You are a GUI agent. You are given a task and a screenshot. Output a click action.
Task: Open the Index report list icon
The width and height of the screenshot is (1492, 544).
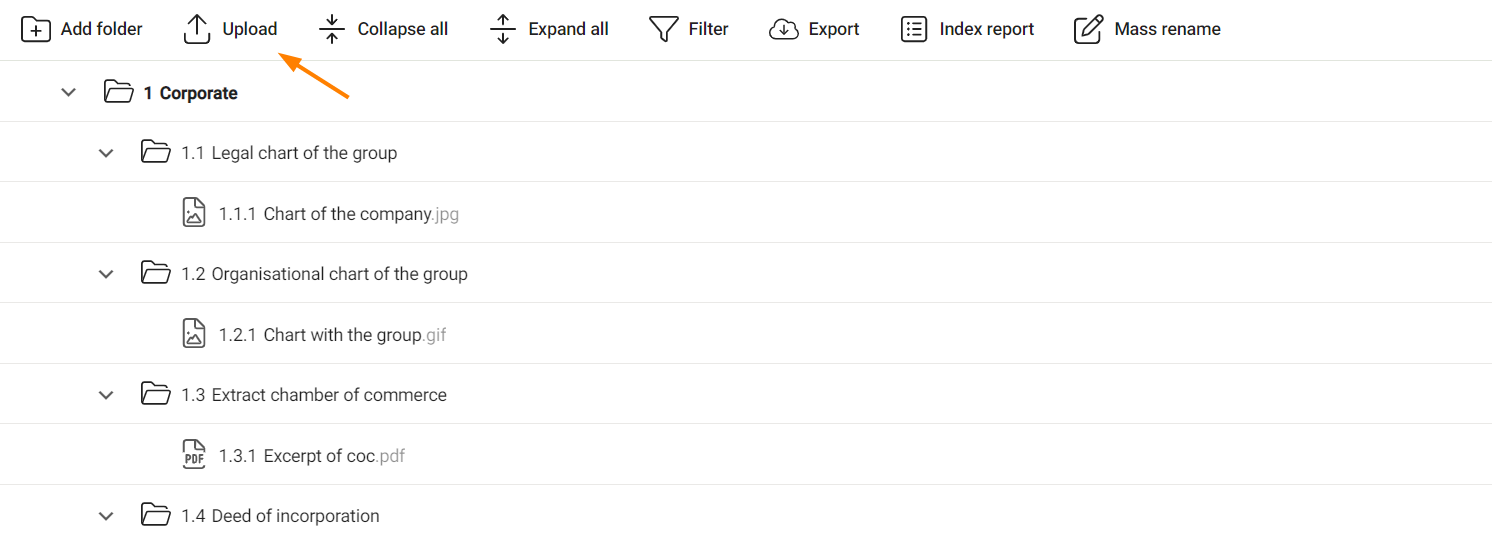(x=914, y=30)
